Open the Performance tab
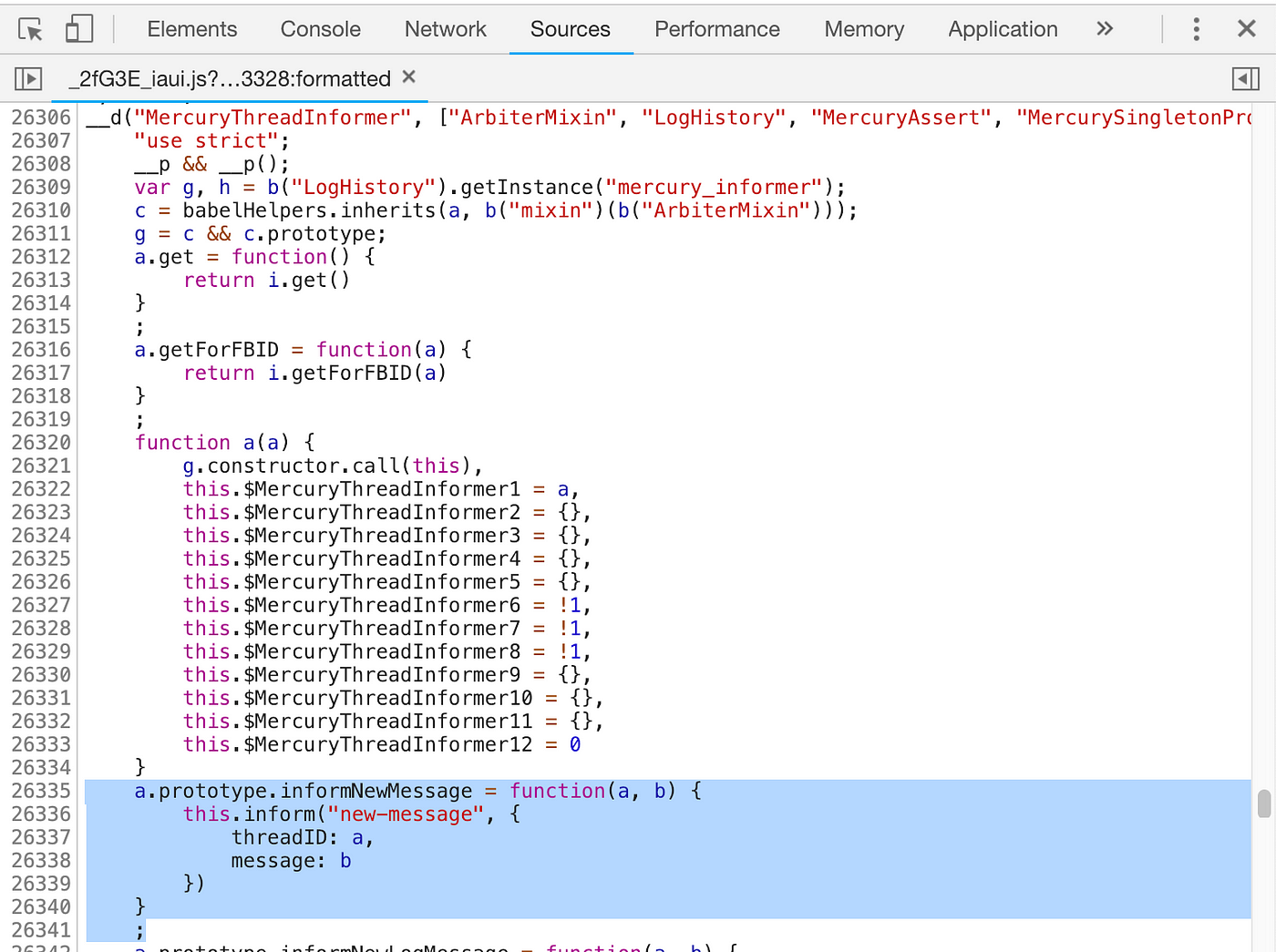 coord(717,29)
